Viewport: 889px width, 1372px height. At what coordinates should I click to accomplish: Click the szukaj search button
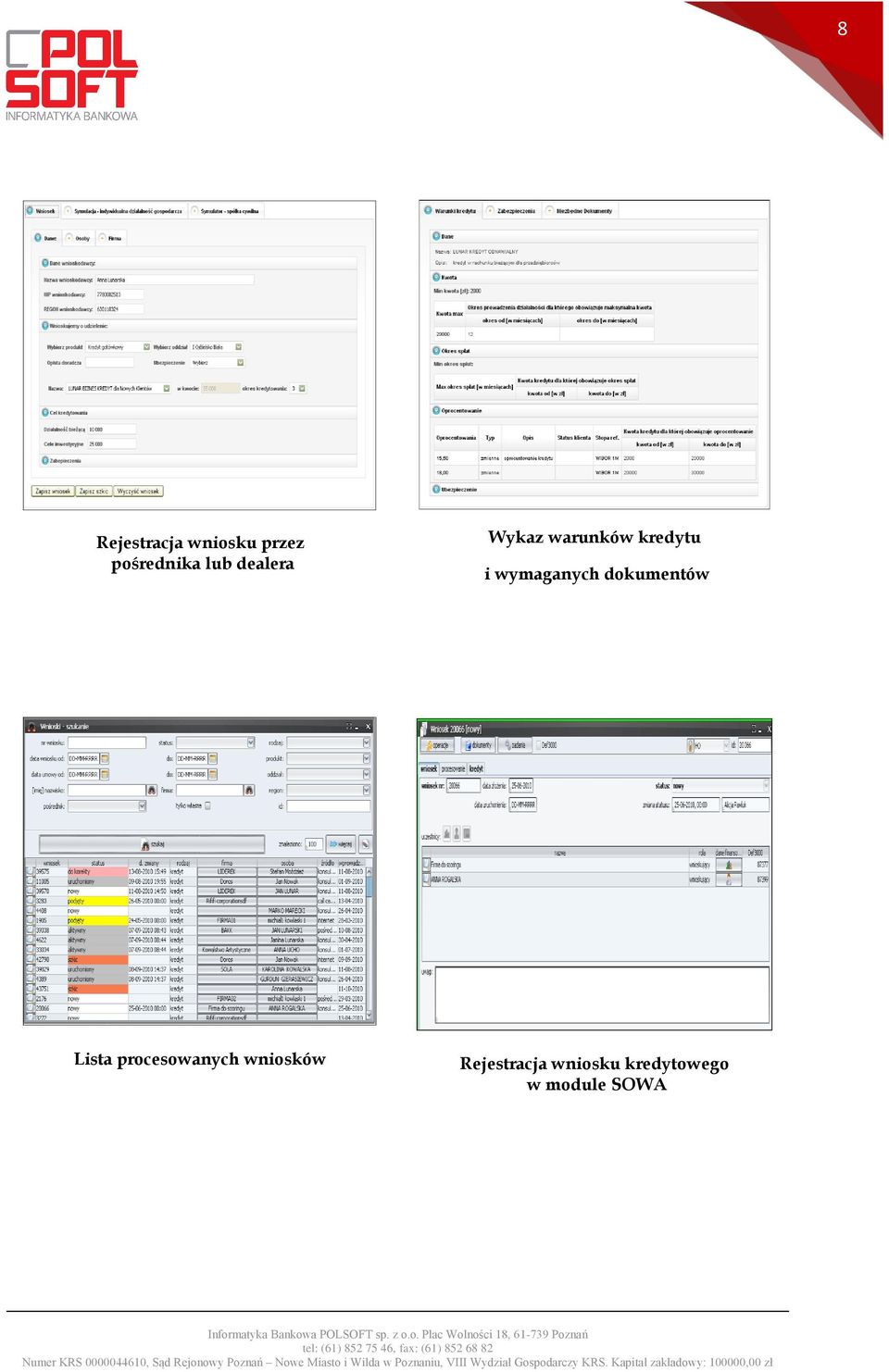click(x=153, y=844)
